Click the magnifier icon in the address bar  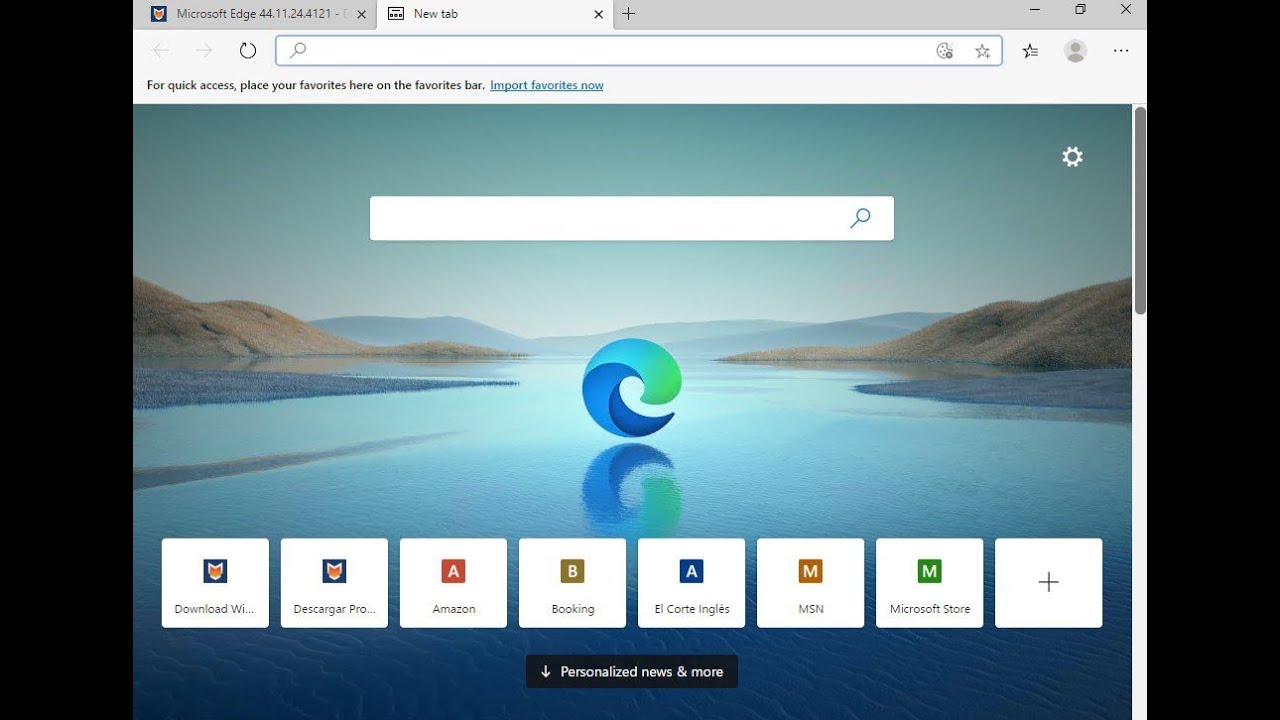[x=297, y=51]
